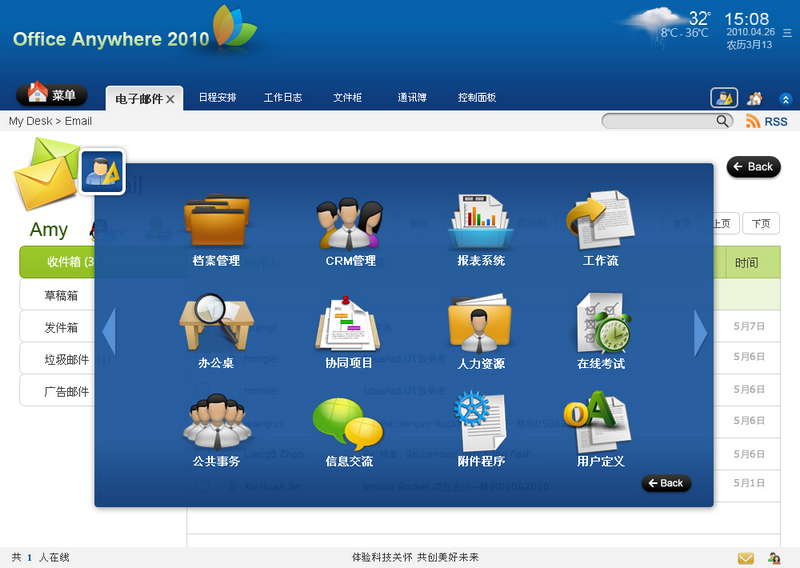Click the Back button inside blue overlay

point(666,483)
